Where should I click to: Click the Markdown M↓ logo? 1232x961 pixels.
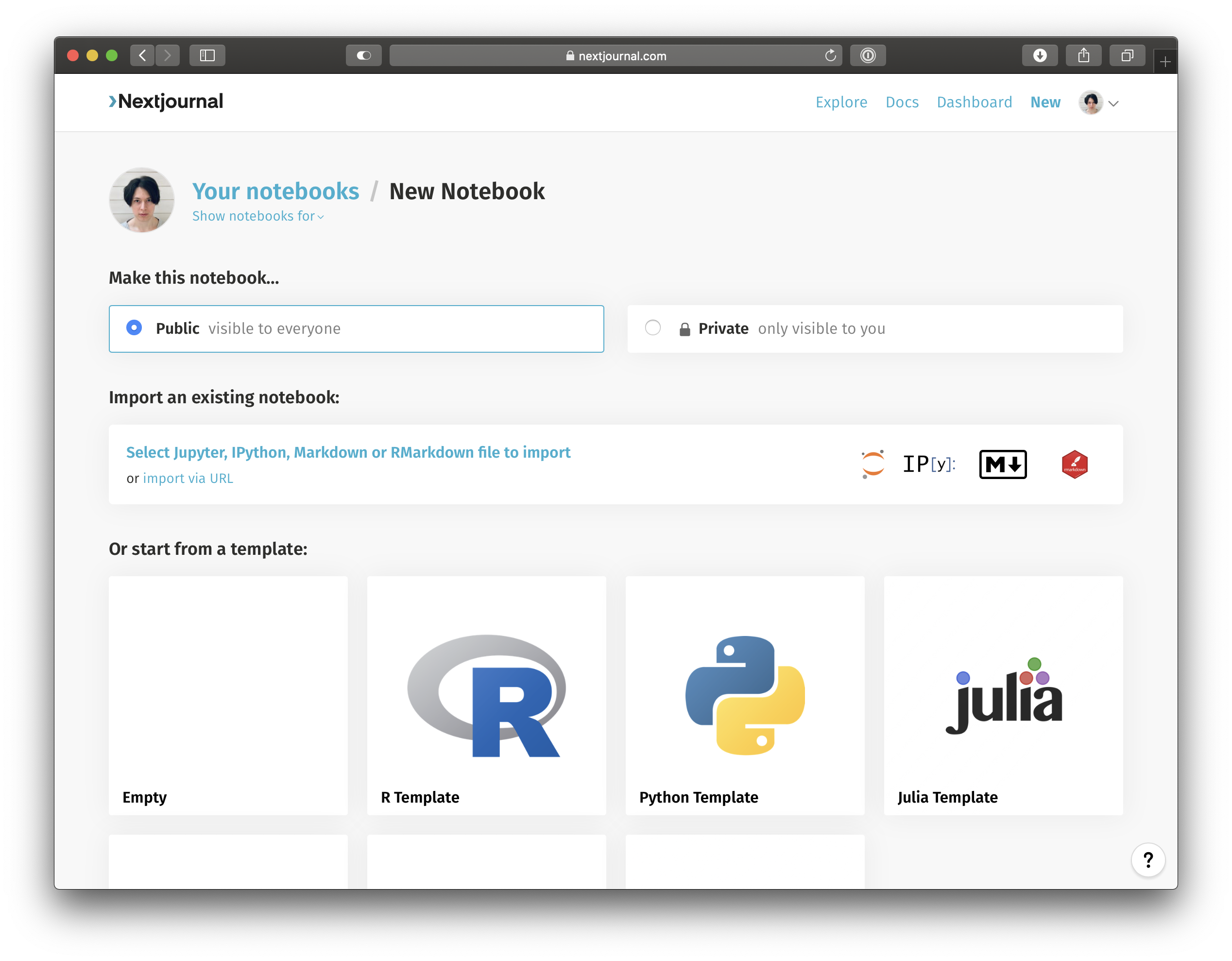[1002, 464]
